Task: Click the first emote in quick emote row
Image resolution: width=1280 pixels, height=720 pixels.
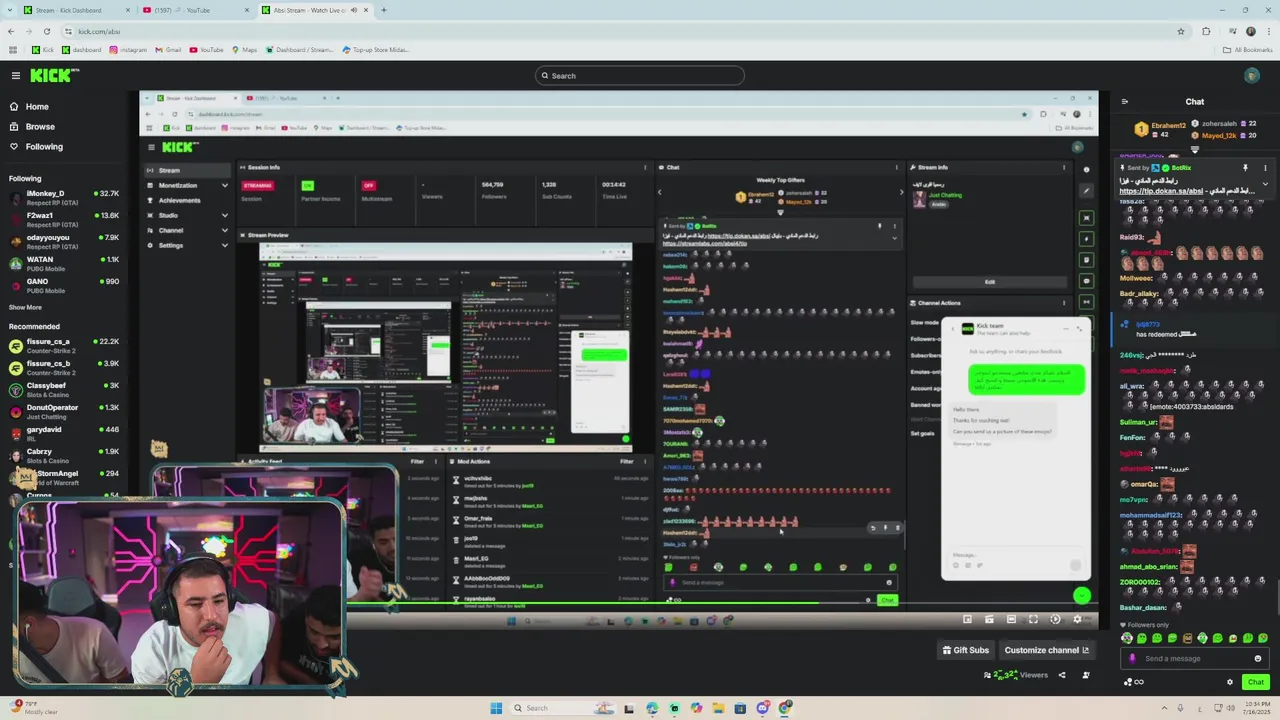Action: pos(1128,638)
